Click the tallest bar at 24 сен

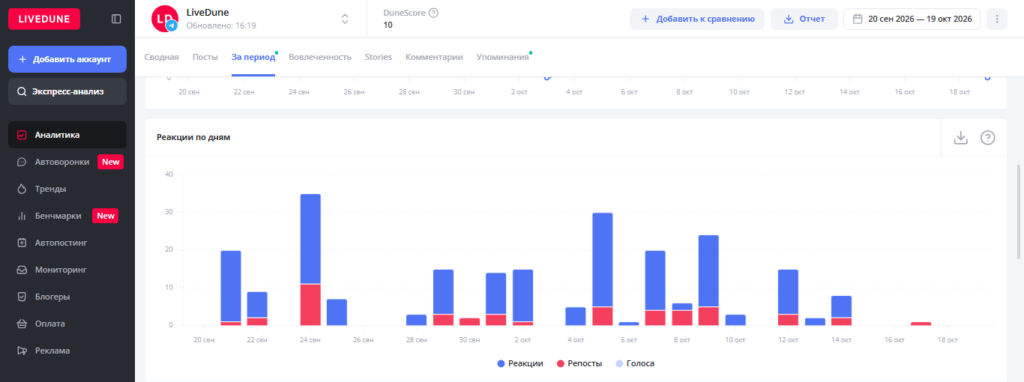click(310, 260)
